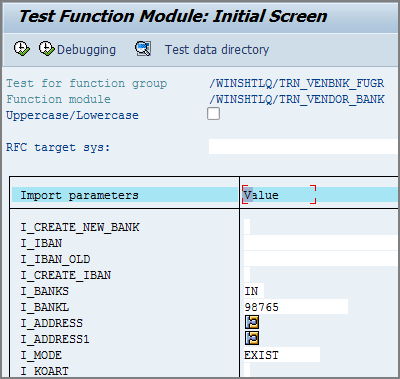The width and height of the screenshot is (400, 379).
Task: Click the I_BANKS value field containing IN
Action: coord(254,291)
